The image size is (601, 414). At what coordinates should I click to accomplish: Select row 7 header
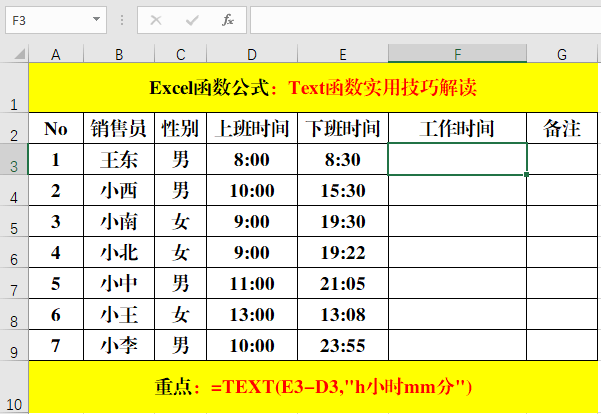coord(14,283)
